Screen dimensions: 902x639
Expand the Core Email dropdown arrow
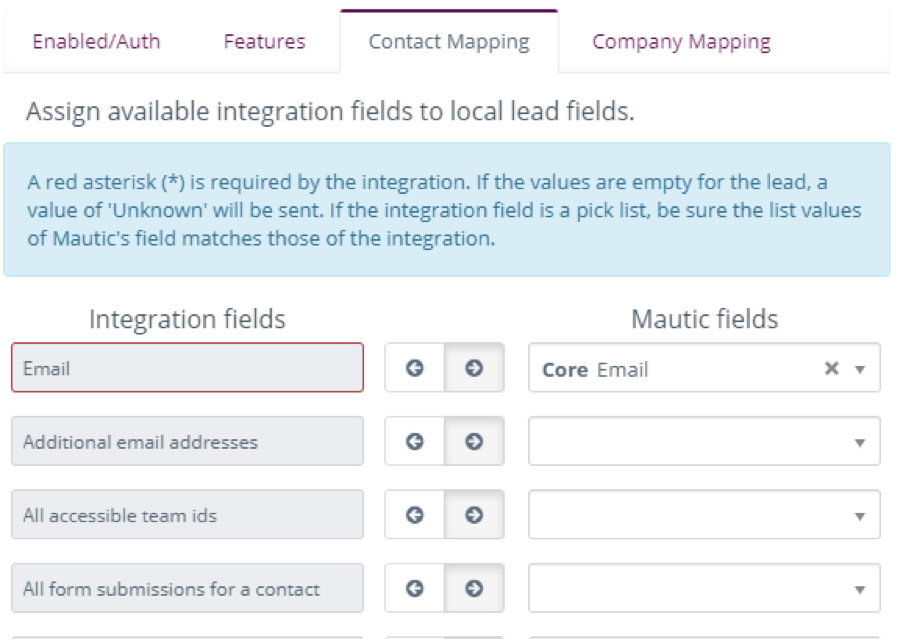click(x=860, y=369)
